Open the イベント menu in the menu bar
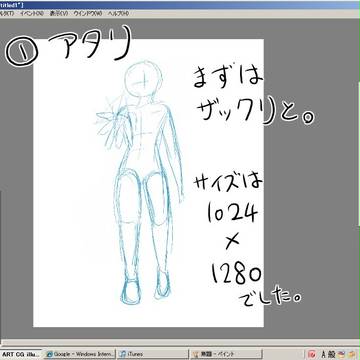 pos(32,13)
